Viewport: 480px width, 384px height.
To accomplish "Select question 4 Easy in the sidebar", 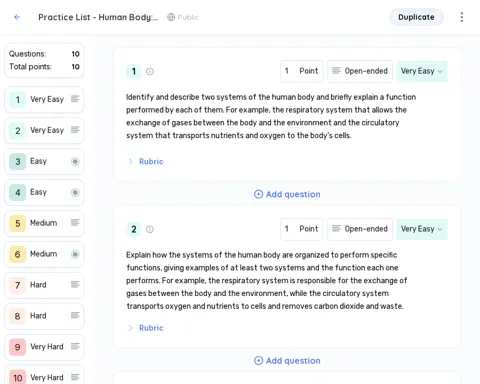I will (x=44, y=193).
